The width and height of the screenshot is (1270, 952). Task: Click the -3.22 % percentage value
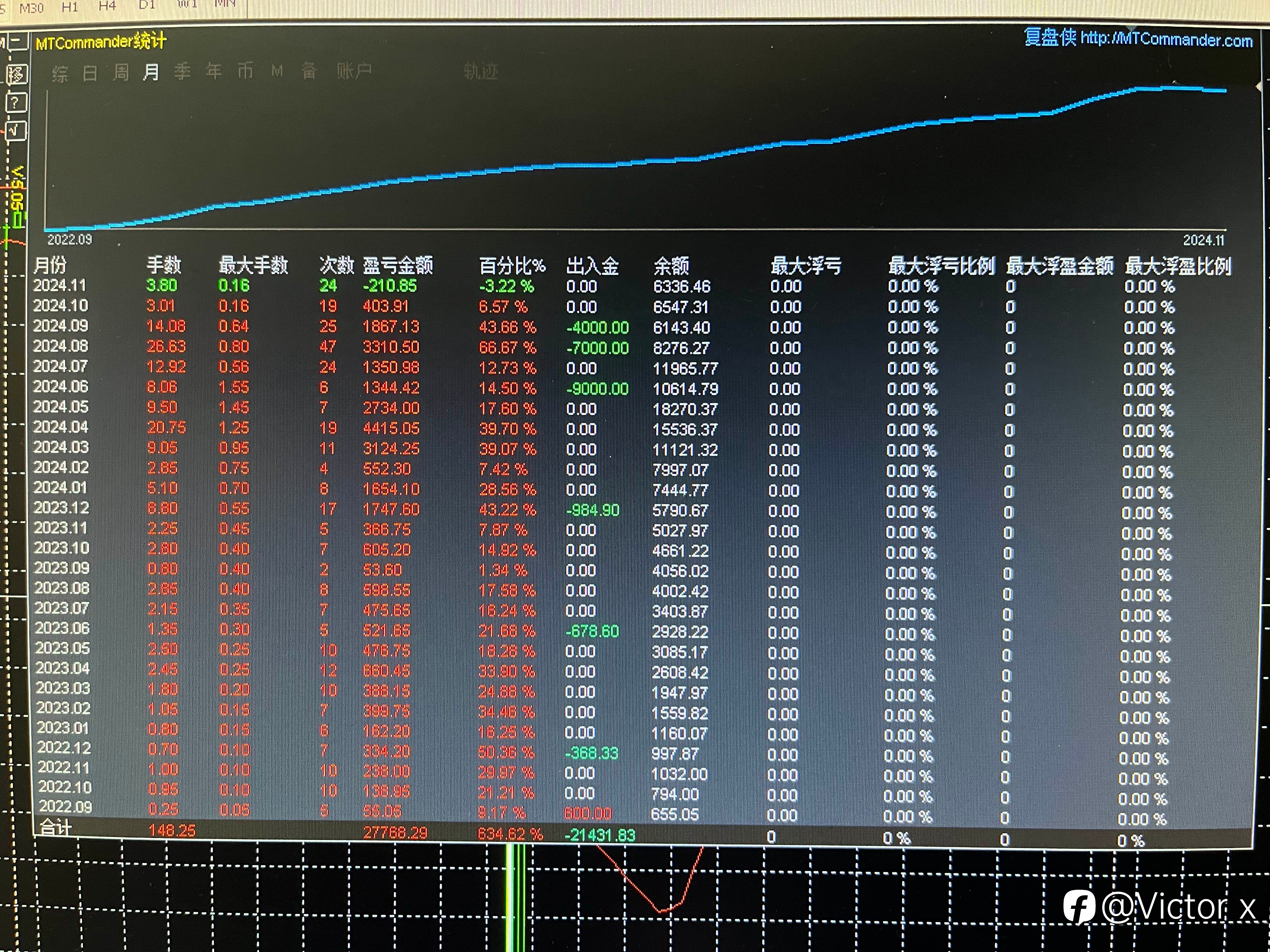507,286
